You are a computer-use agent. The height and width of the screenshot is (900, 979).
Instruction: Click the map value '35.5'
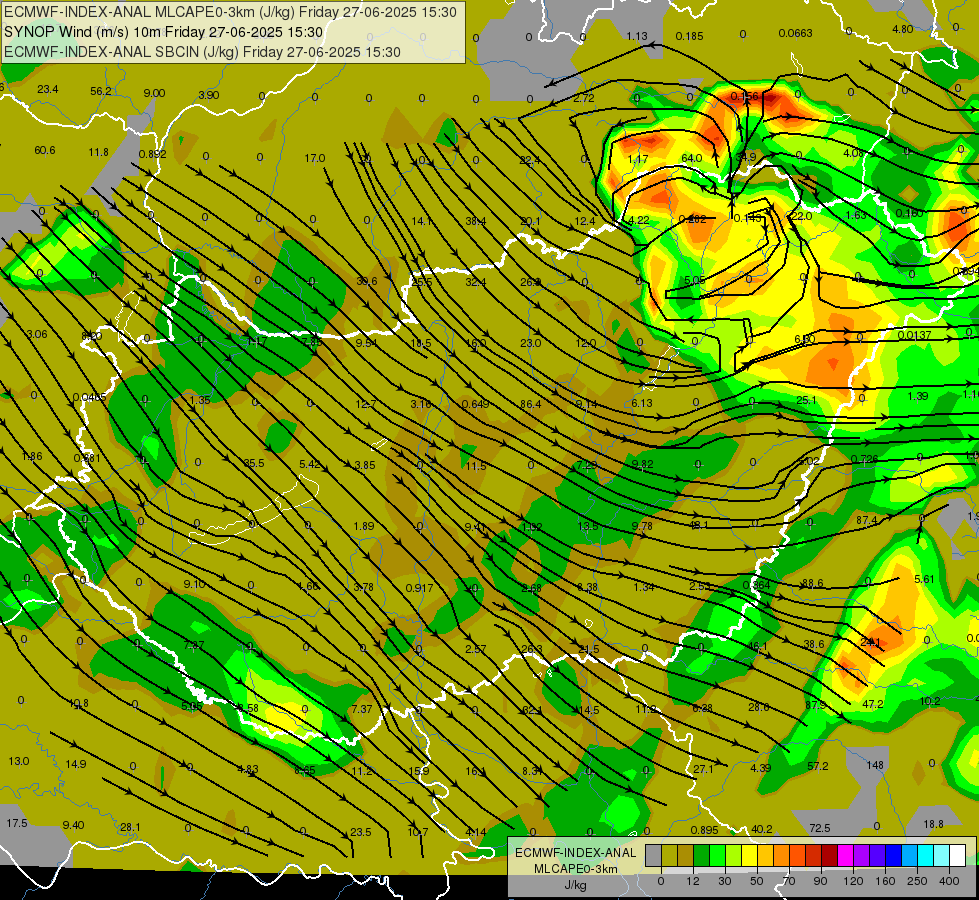pos(253,463)
